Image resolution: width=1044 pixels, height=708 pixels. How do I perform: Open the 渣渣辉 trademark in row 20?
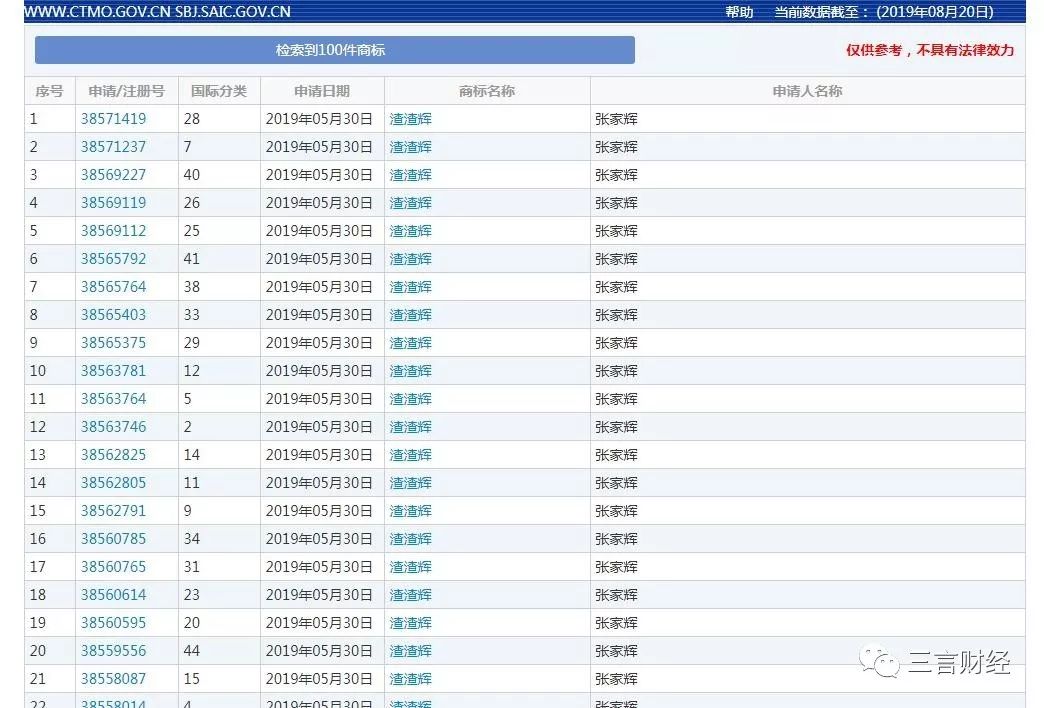click(411, 650)
